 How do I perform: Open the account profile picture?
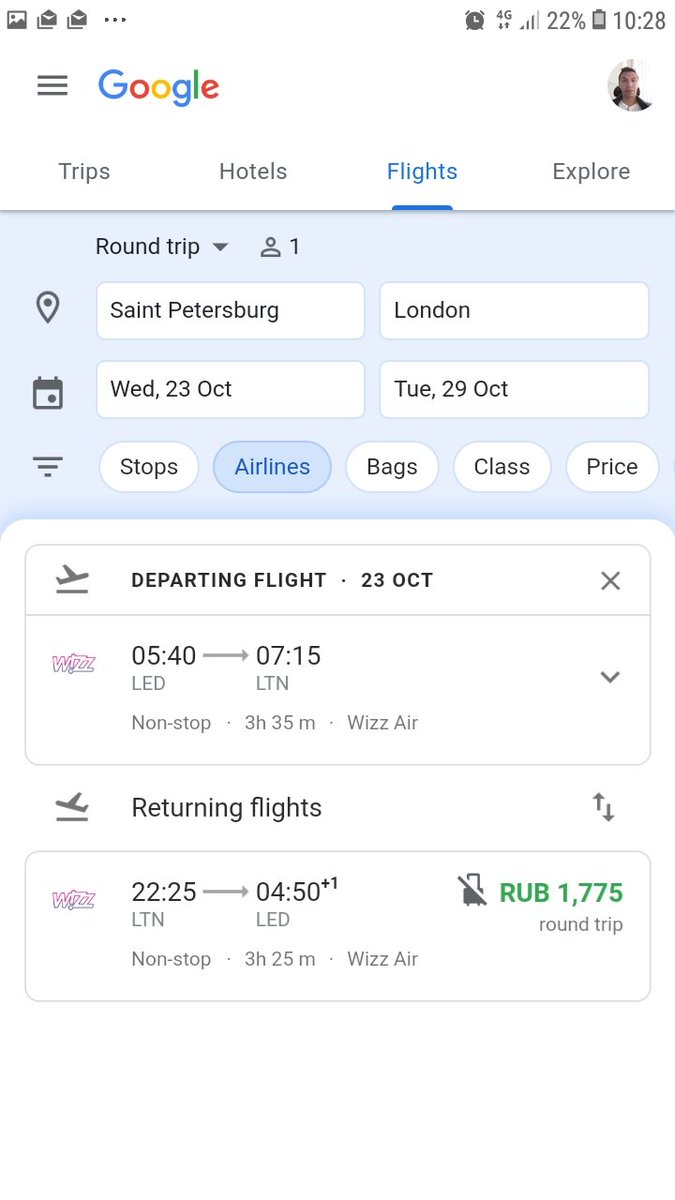coord(631,86)
